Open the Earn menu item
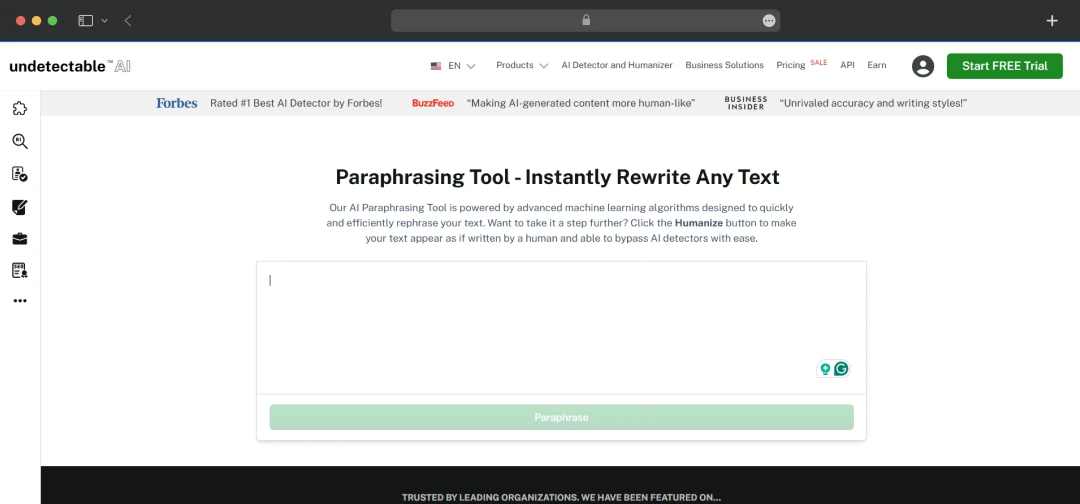The height and width of the screenshot is (504, 1080). [x=877, y=65]
